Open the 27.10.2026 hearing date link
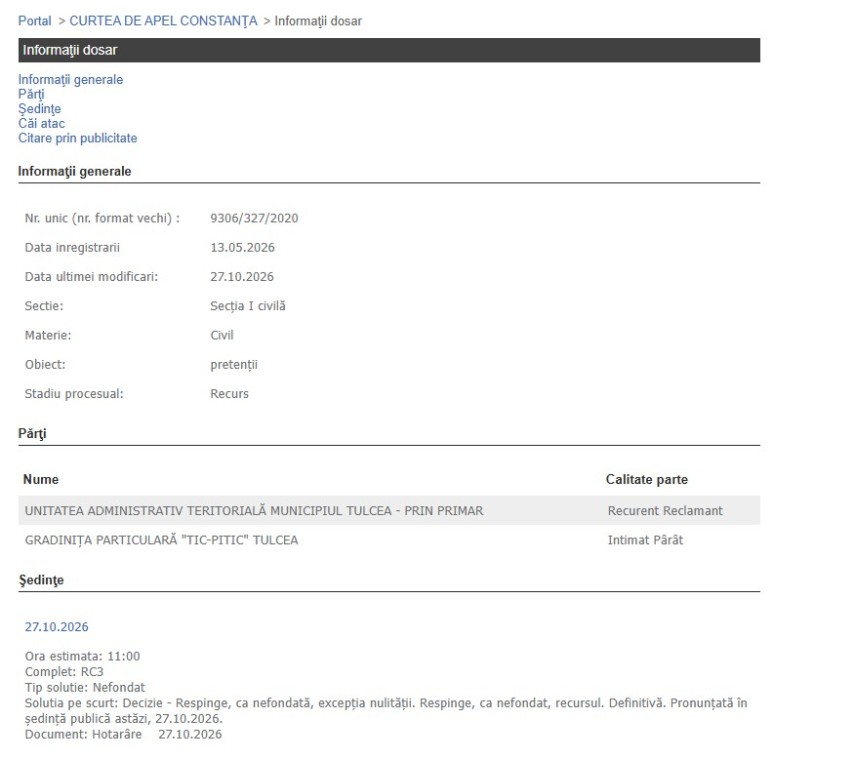This screenshot has width=855, height=759. (x=56, y=627)
